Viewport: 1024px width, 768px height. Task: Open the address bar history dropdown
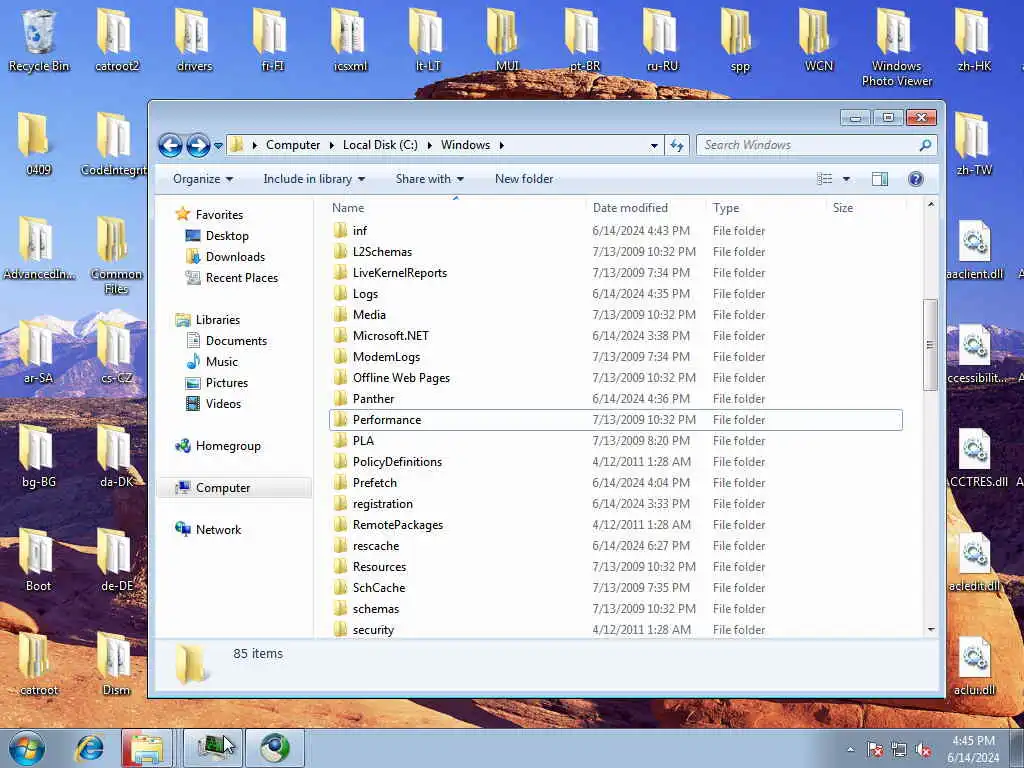coord(654,146)
